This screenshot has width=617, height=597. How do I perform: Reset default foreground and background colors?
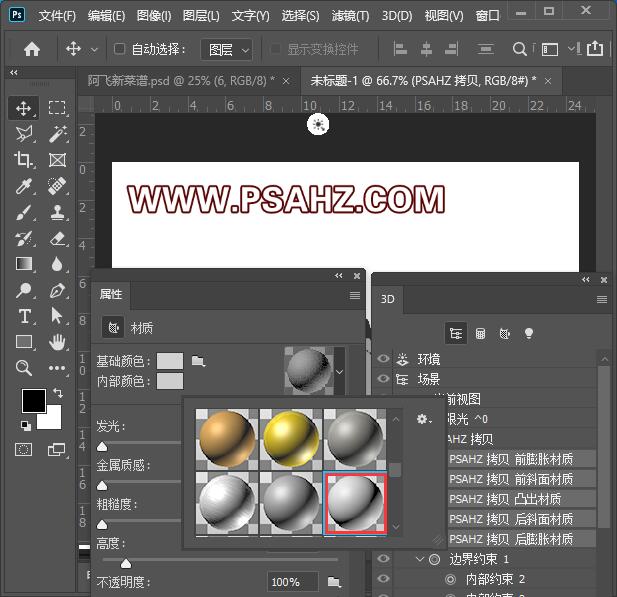pos(26,425)
